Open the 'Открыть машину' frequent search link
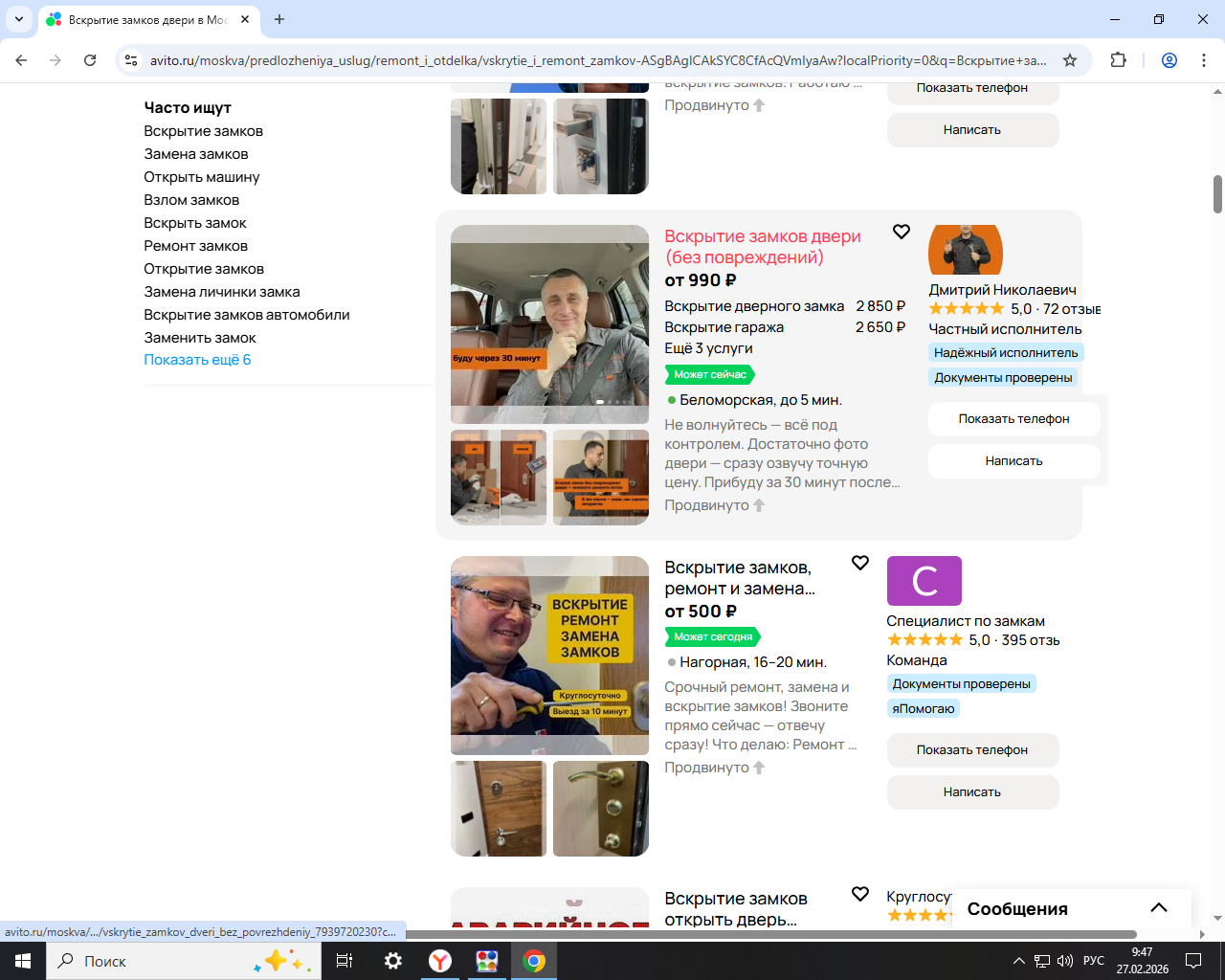1225x980 pixels. pos(202,177)
